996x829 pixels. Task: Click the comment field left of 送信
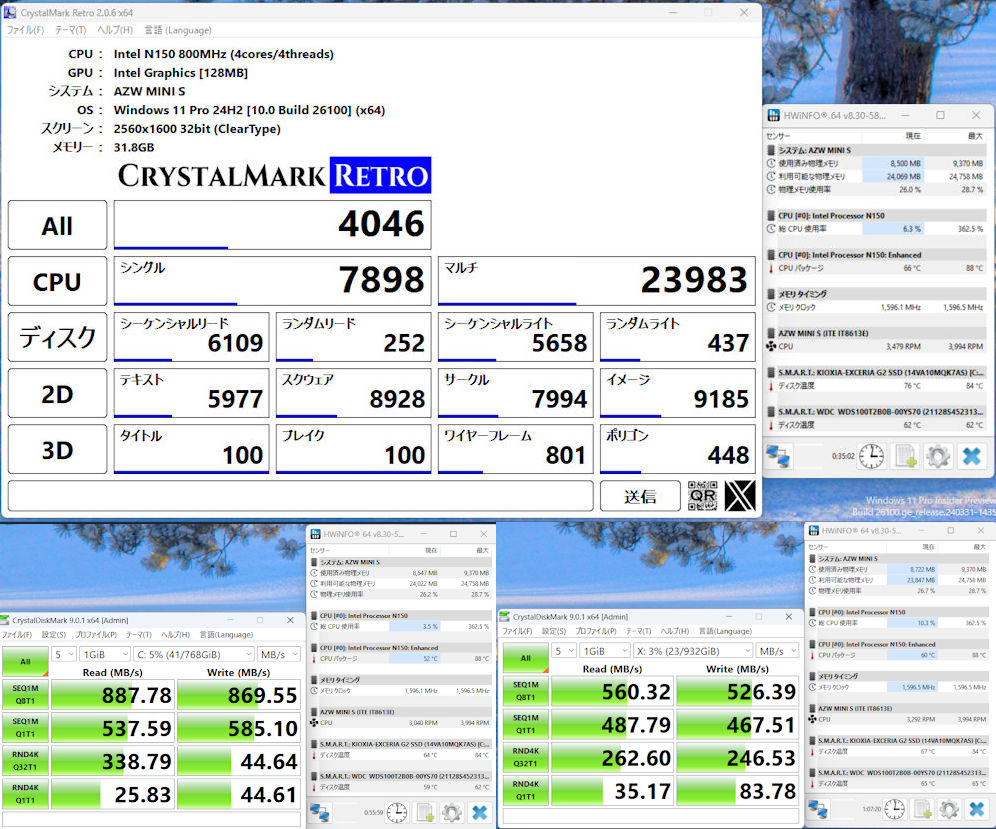(300, 496)
